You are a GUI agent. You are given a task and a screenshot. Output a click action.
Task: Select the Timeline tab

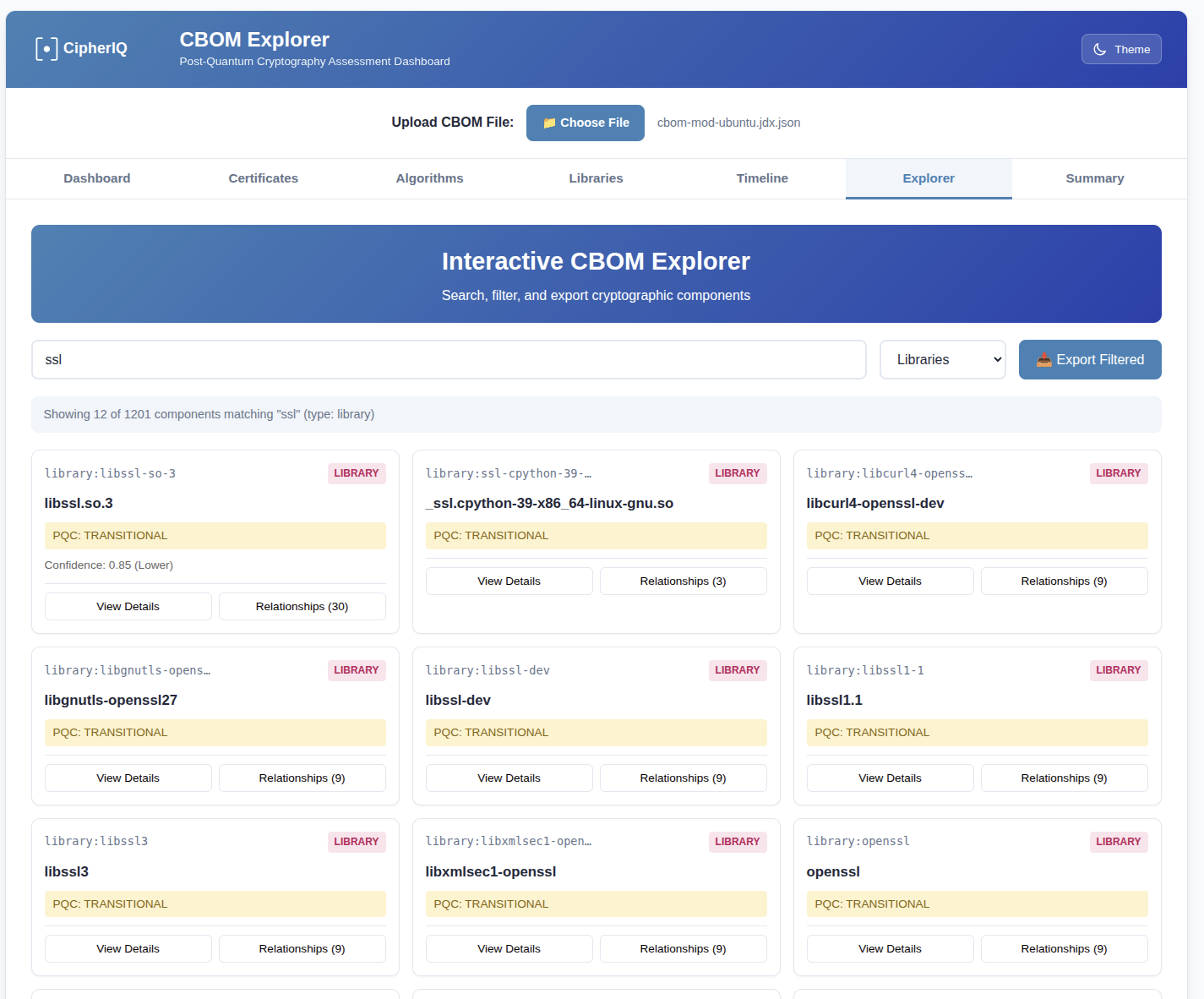coord(761,178)
